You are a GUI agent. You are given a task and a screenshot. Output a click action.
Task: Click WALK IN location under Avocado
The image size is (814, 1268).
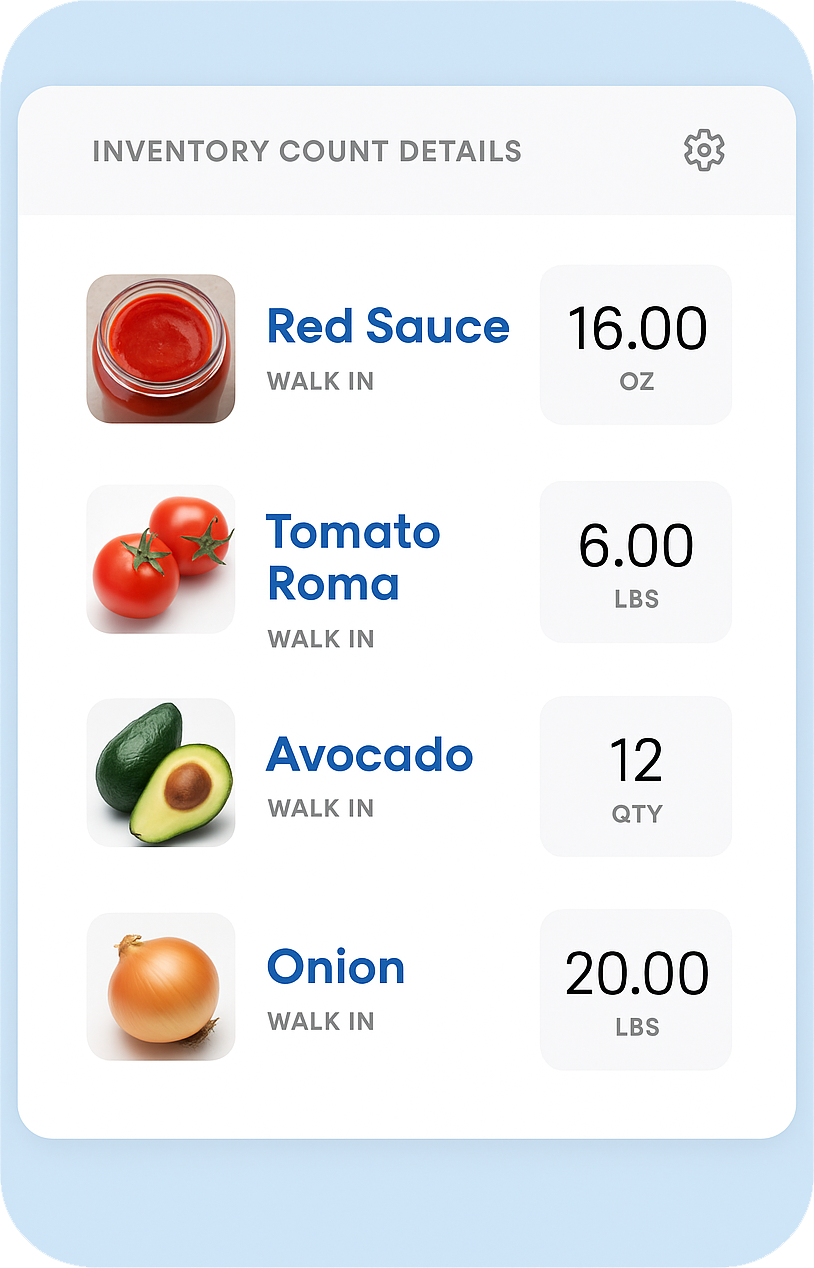(x=320, y=808)
